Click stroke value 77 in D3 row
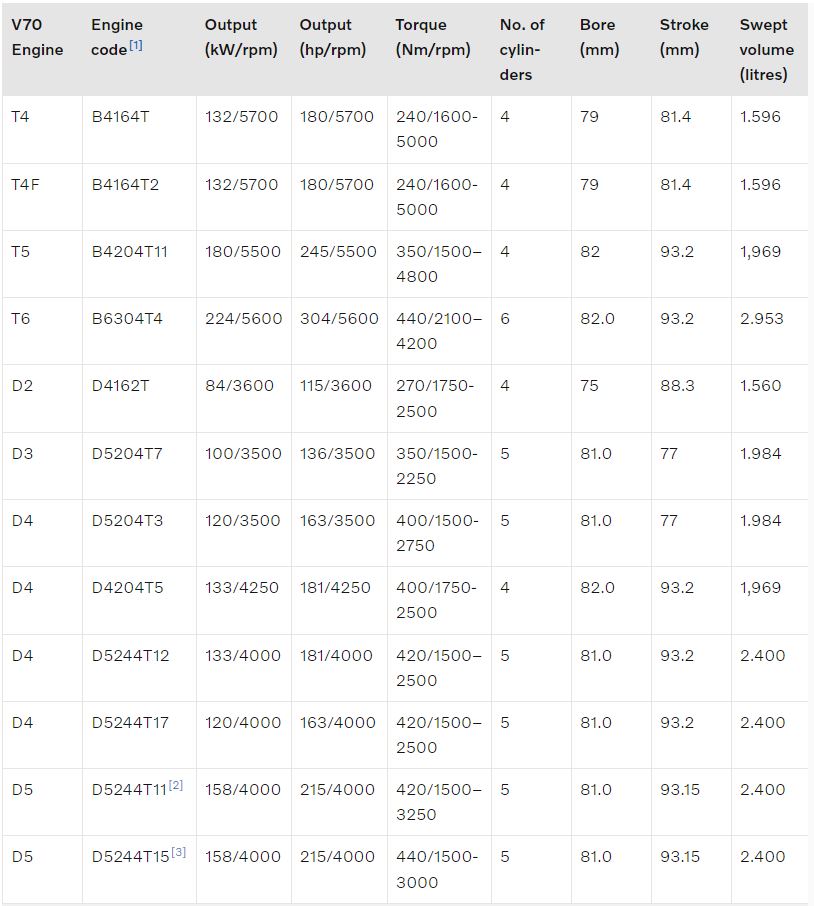814x906 pixels. coord(669,454)
